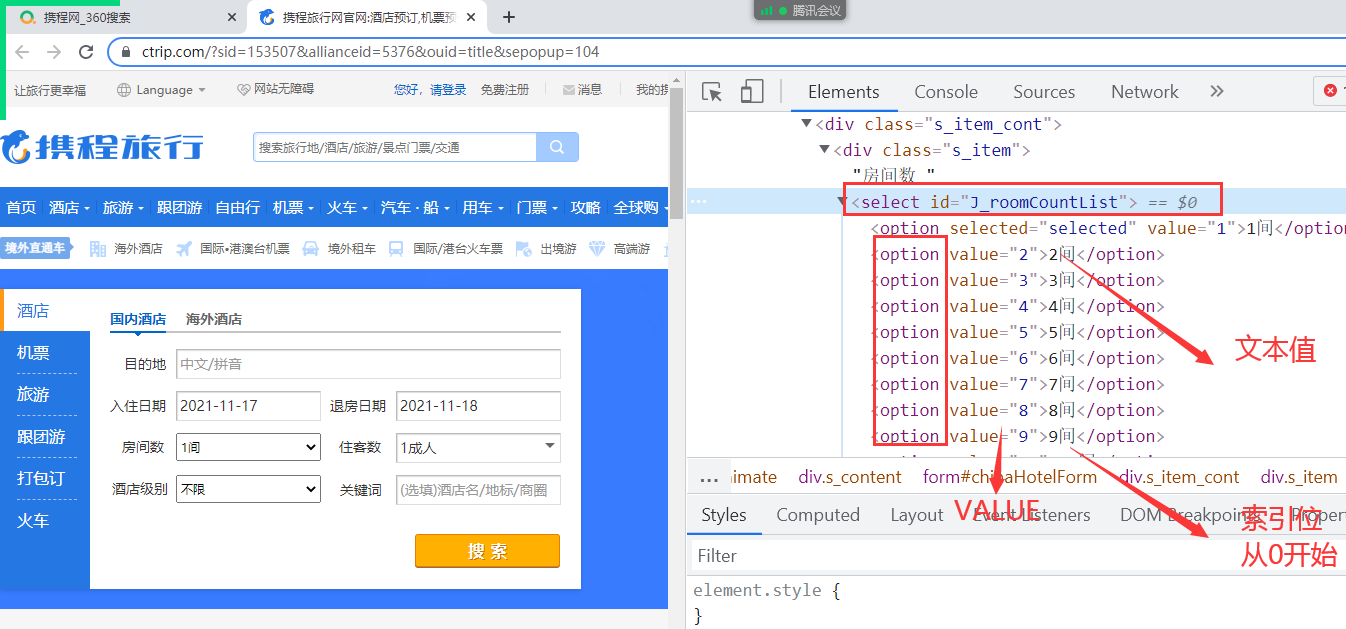1346x629 pixels.
Task: Click the 消息 envelope icon
Action: (x=569, y=90)
